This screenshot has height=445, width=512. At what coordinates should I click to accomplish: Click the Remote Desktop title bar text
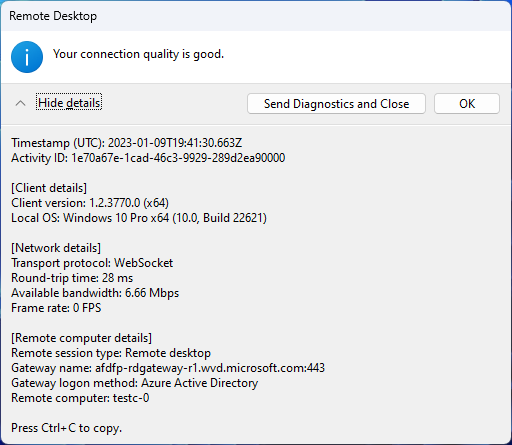(53, 16)
